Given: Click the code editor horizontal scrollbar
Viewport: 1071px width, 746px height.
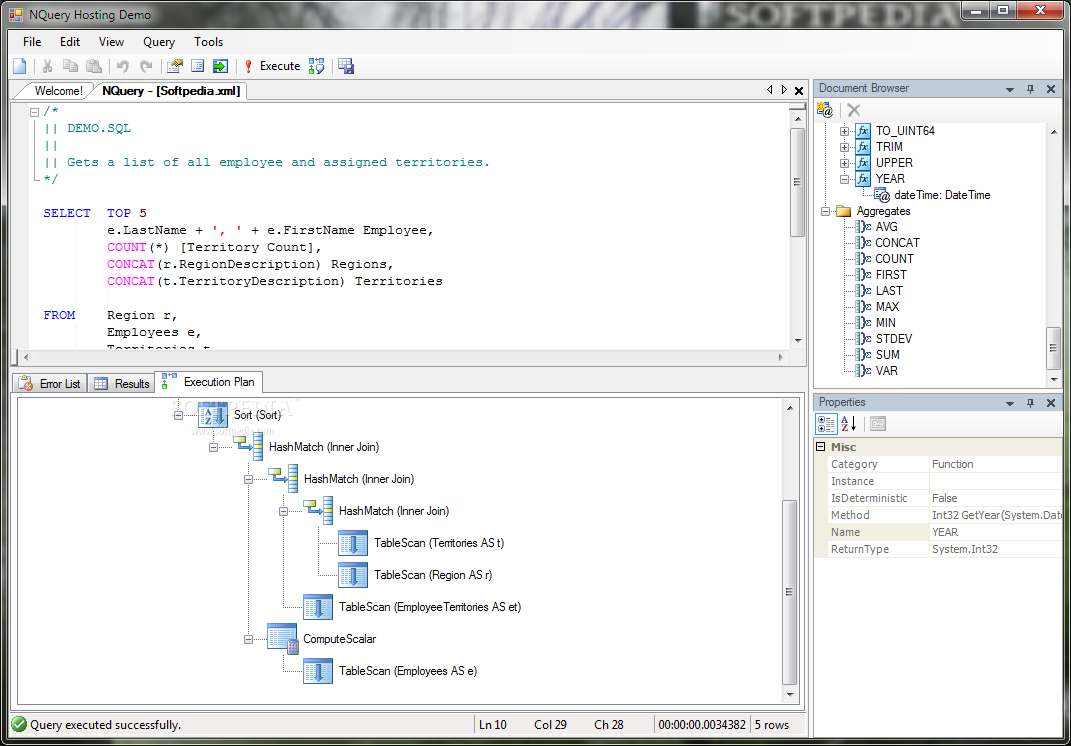Looking at the screenshot, I should click(400, 357).
